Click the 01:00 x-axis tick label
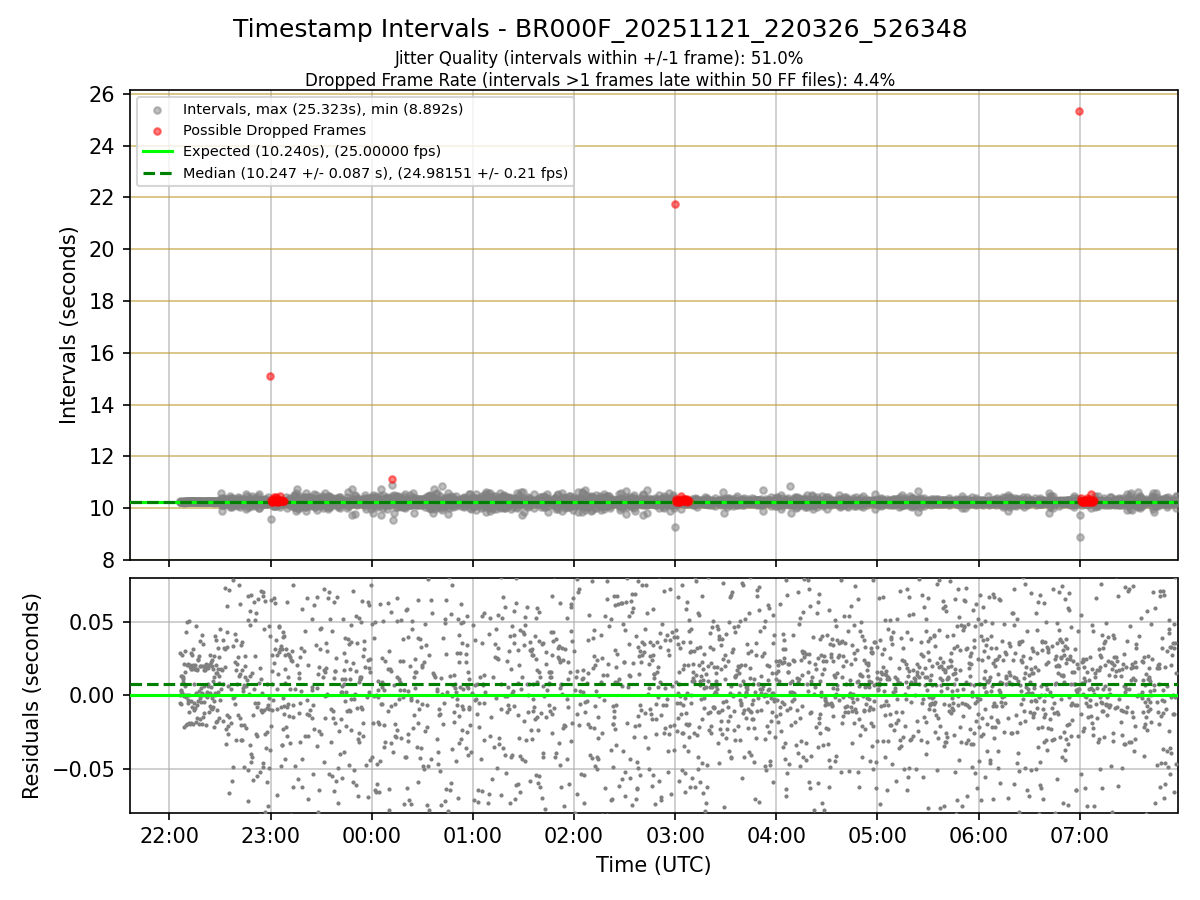 473,835
